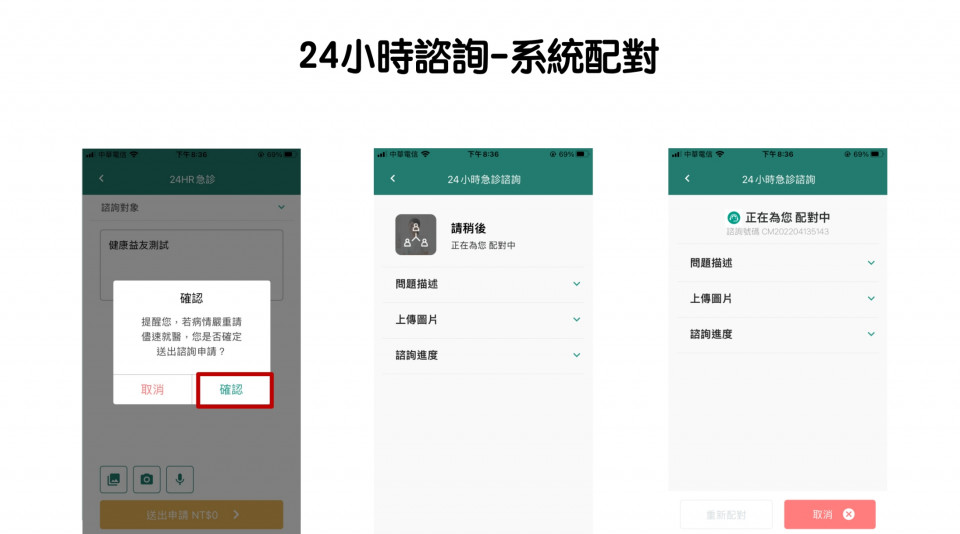The image size is (960, 534).
Task: Dismiss dialog using 取消 in popup
Action: click(x=153, y=389)
